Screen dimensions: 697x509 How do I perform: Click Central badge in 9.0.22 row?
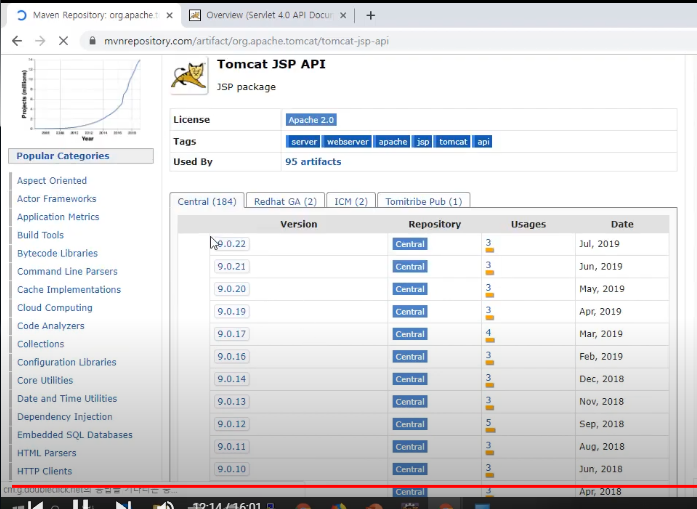[x=410, y=244]
